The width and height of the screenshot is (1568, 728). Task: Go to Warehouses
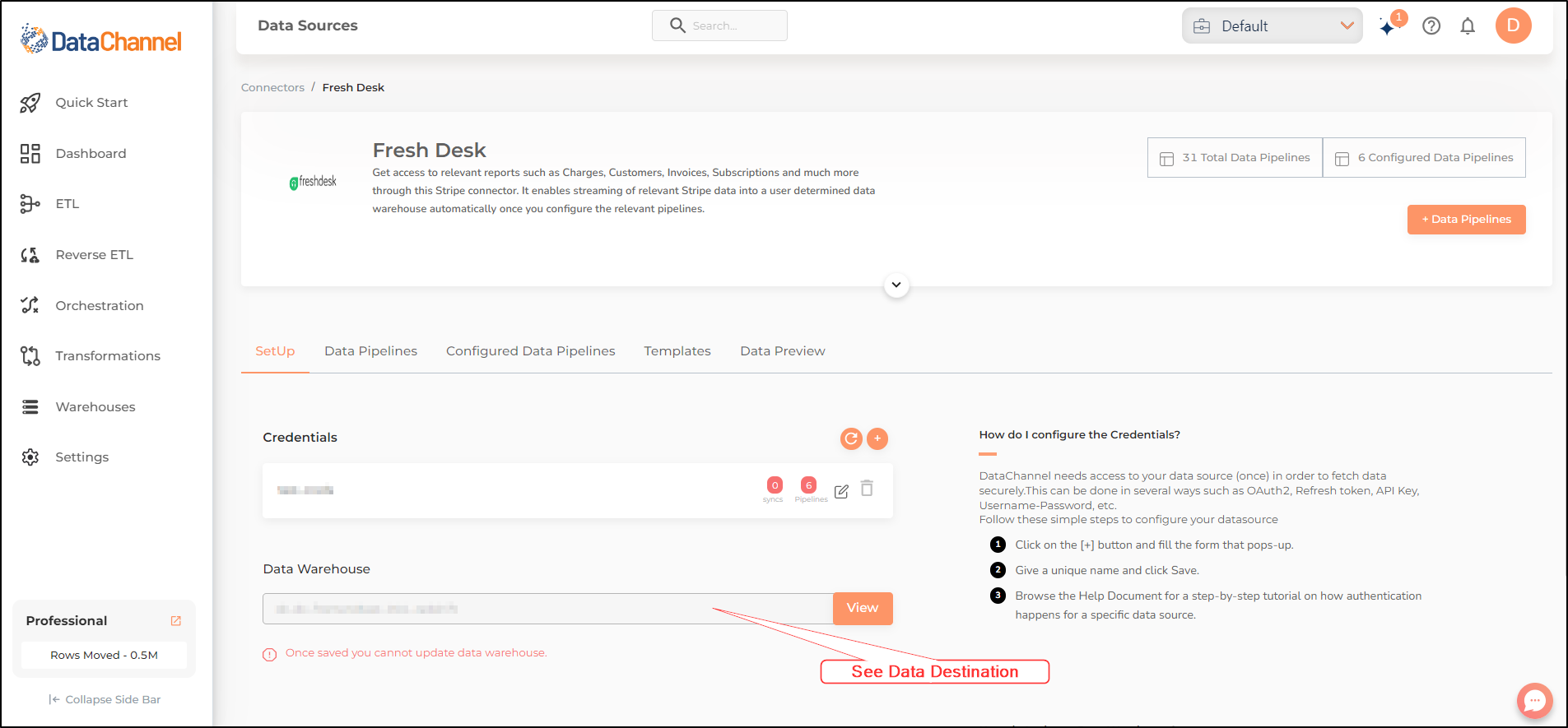point(95,407)
